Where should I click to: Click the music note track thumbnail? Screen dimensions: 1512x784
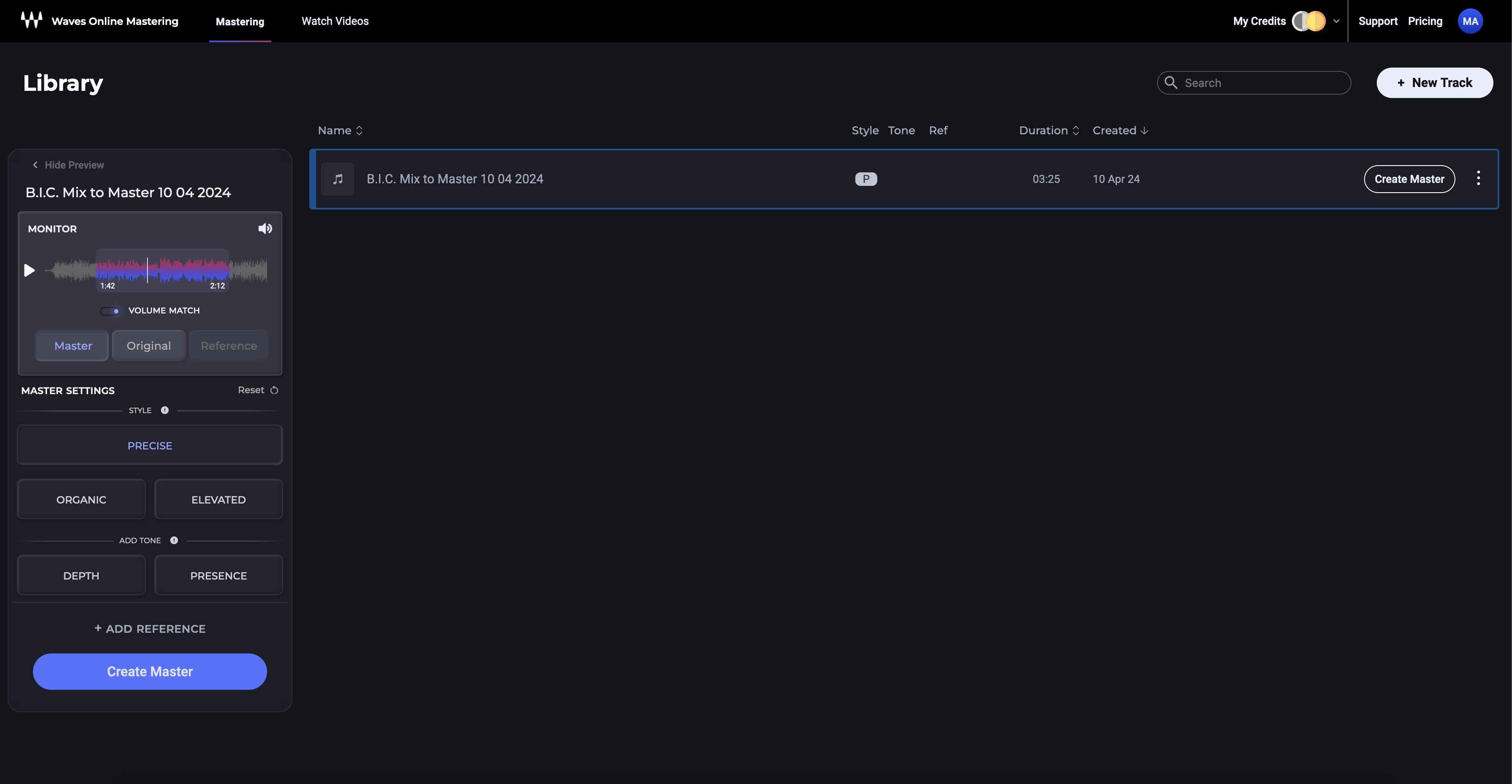coord(338,179)
